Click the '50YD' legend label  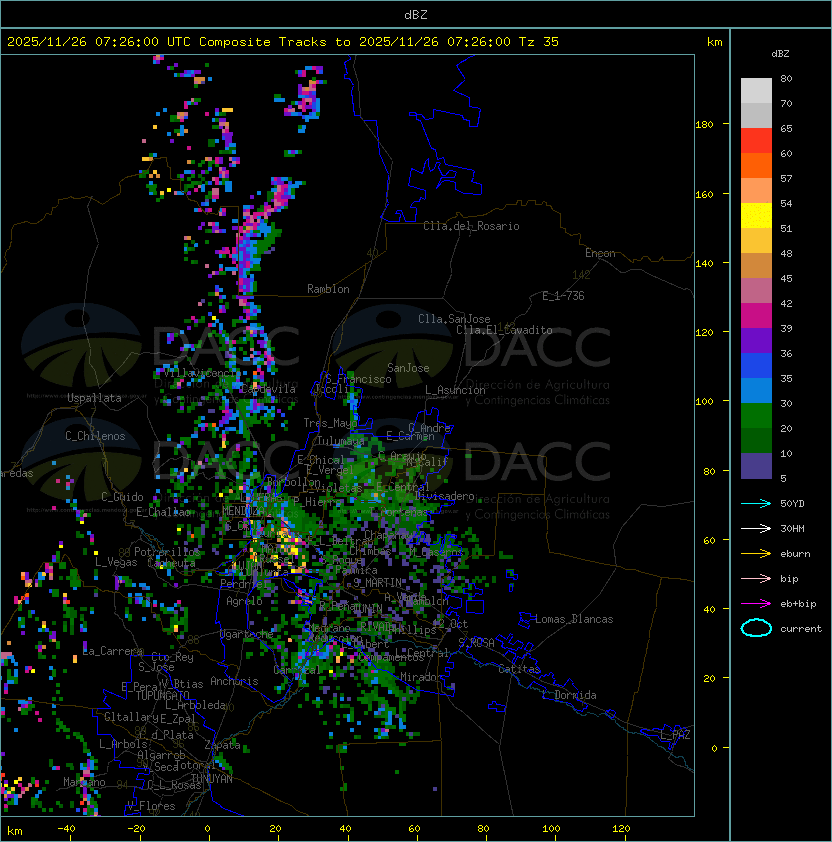pos(792,504)
